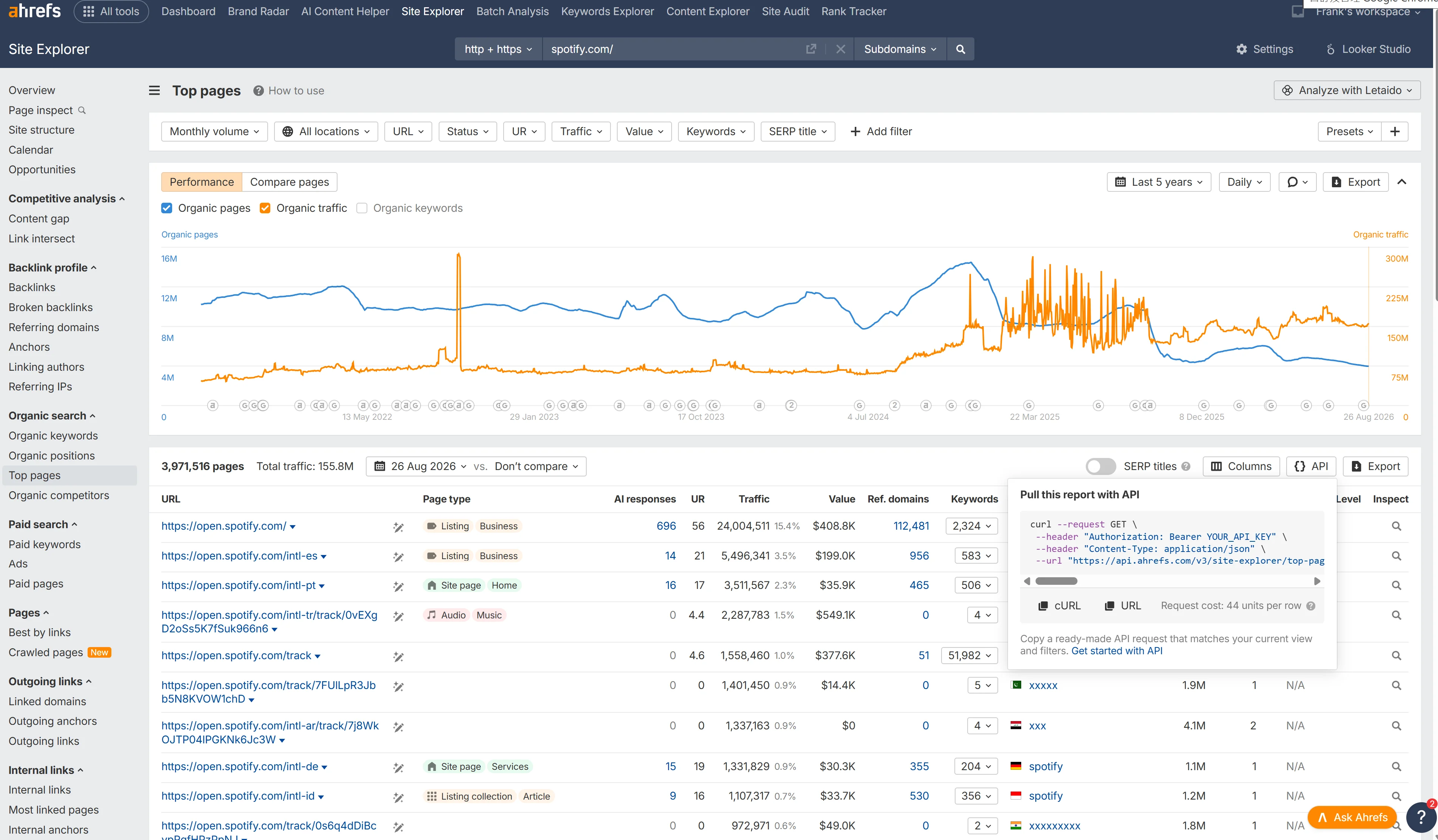1438x840 pixels.
Task: Open the Columns selector
Action: pyautogui.click(x=1241, y=466)
